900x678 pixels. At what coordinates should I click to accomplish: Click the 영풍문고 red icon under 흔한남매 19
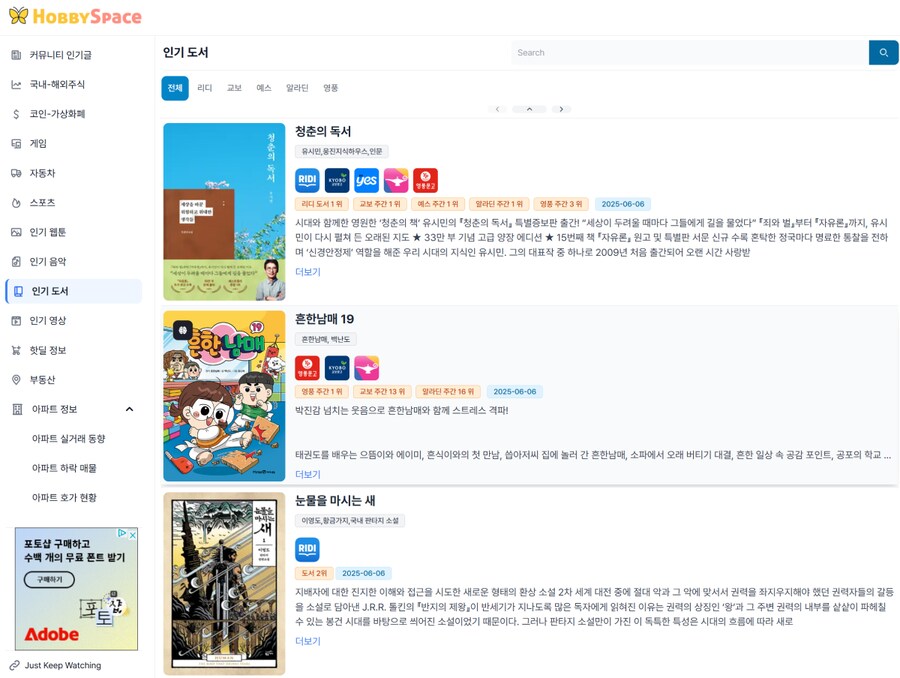click(x=309, y=368)
